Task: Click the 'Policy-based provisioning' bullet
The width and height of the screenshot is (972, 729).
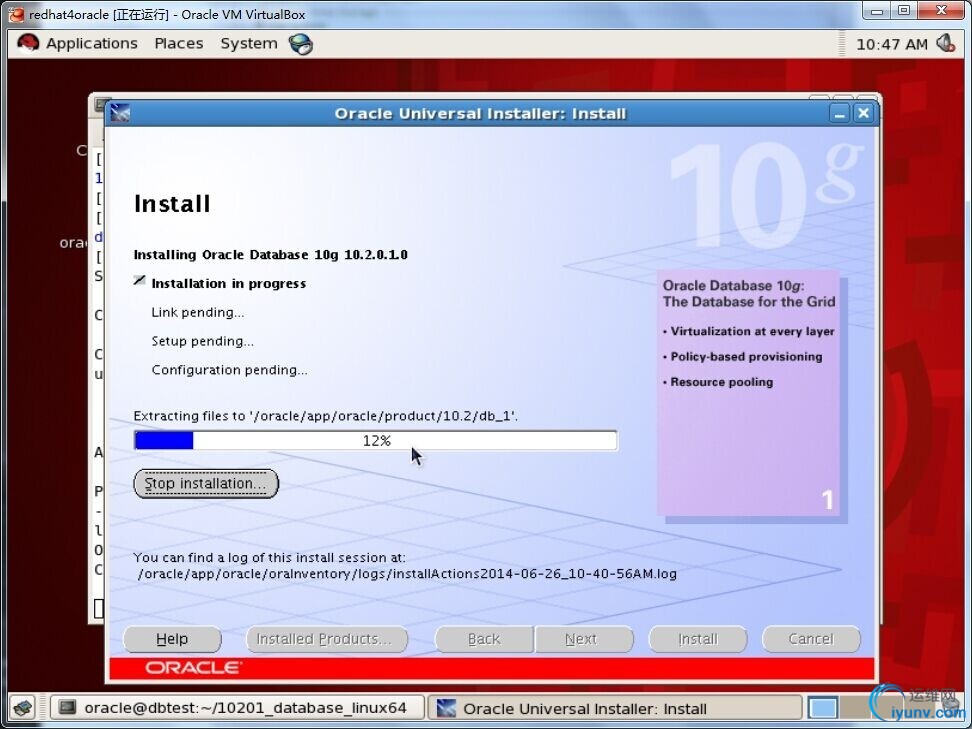Action: tap(743, 357)
